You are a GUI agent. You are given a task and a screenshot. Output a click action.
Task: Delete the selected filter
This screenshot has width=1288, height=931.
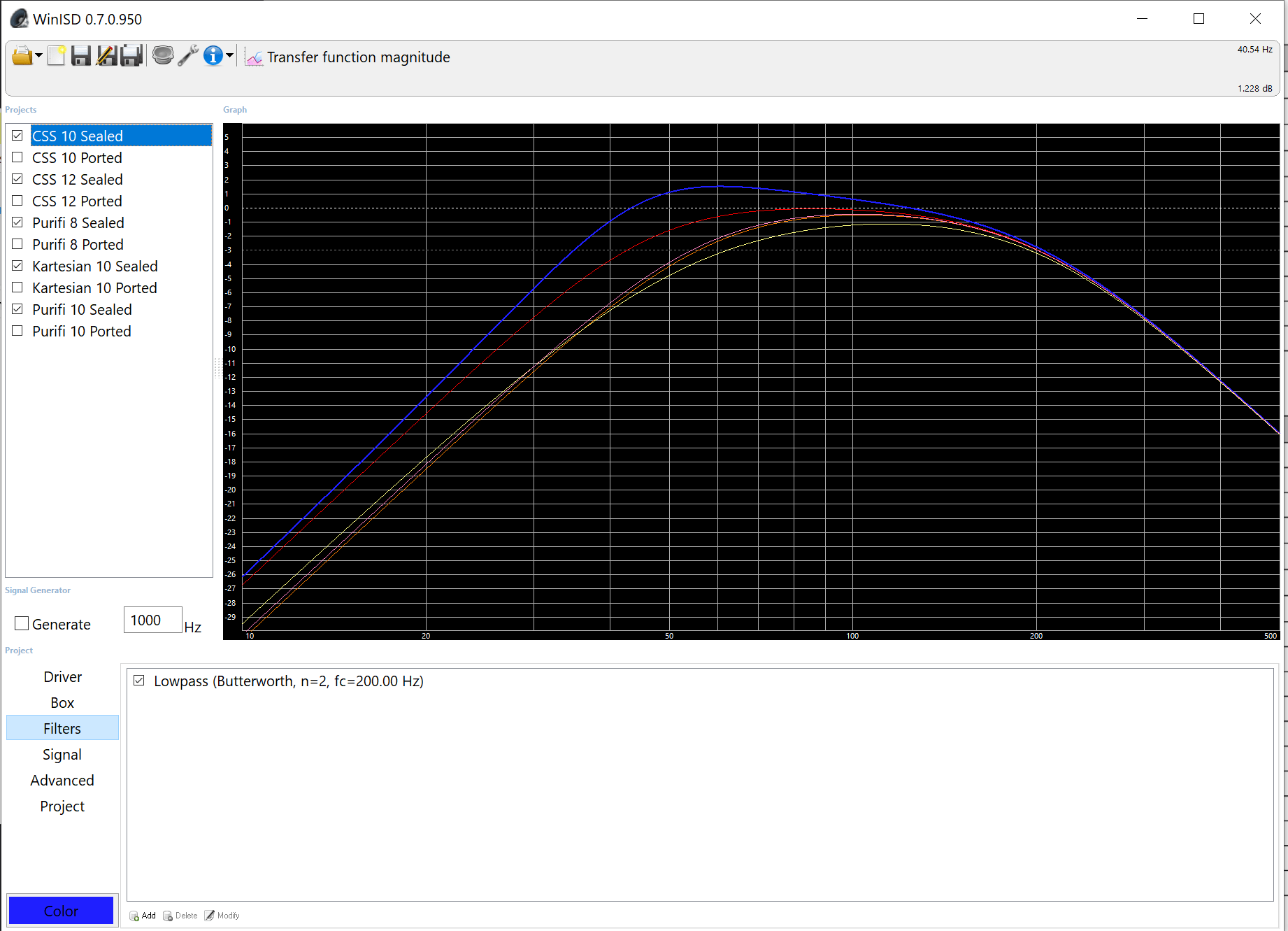tap(180, 916)
